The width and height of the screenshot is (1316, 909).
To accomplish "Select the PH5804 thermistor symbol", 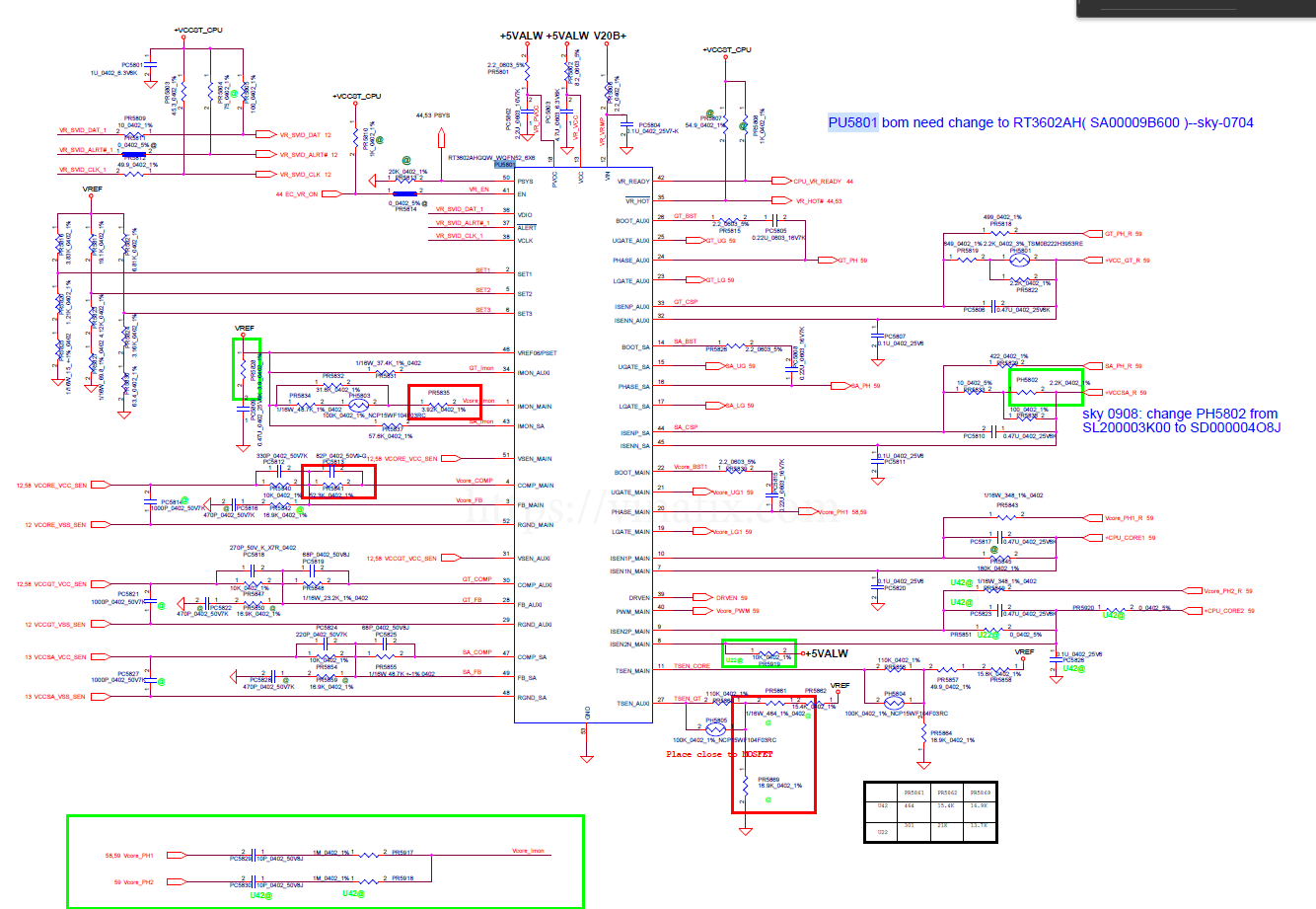I will pyautogui.click(x=894, y=704).
